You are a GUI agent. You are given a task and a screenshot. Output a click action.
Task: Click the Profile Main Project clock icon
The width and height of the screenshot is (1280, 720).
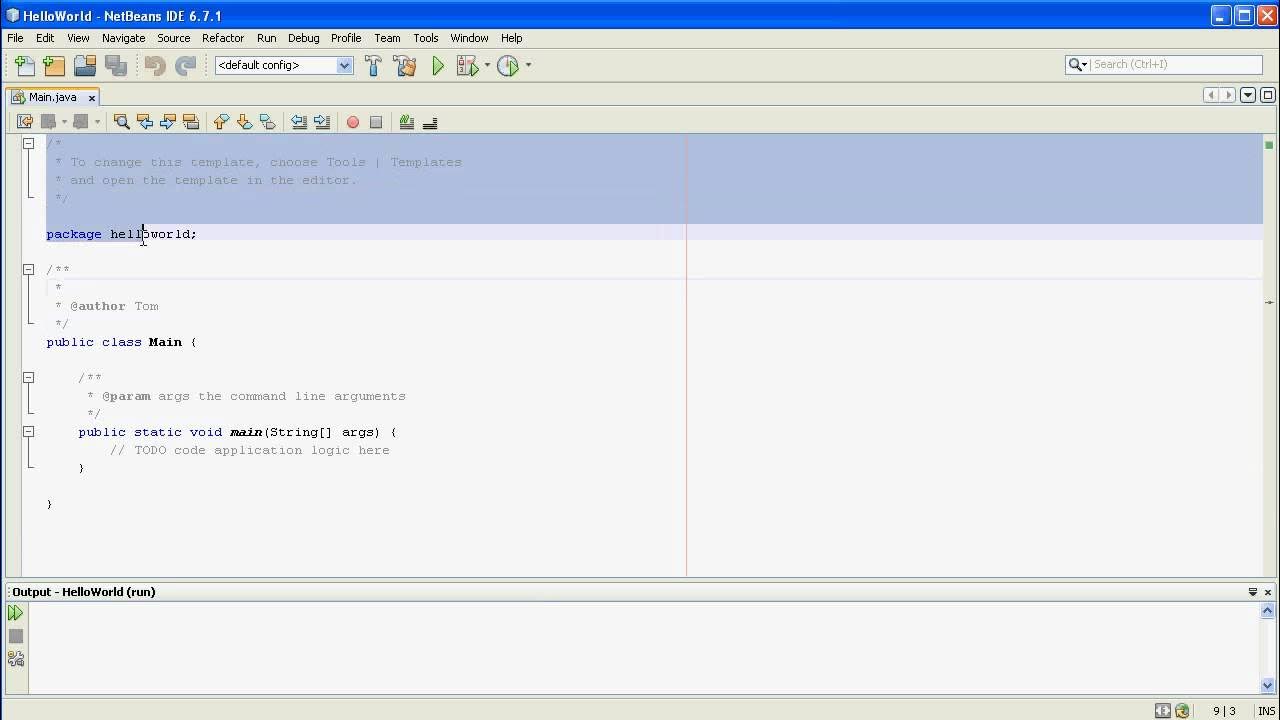click(x=508, y=65)
